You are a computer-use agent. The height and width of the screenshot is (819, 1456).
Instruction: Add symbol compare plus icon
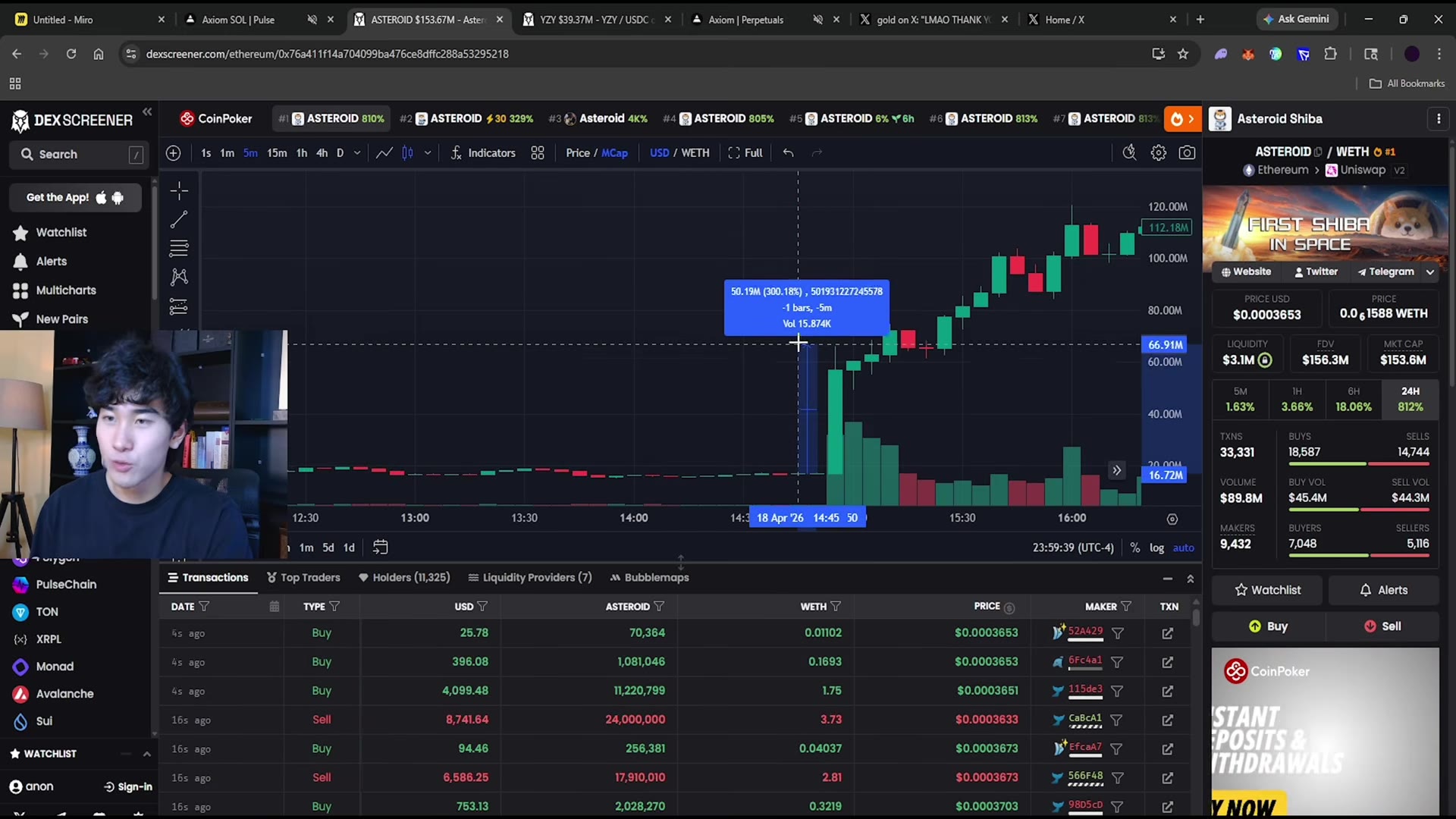click(x=173, y=153)
